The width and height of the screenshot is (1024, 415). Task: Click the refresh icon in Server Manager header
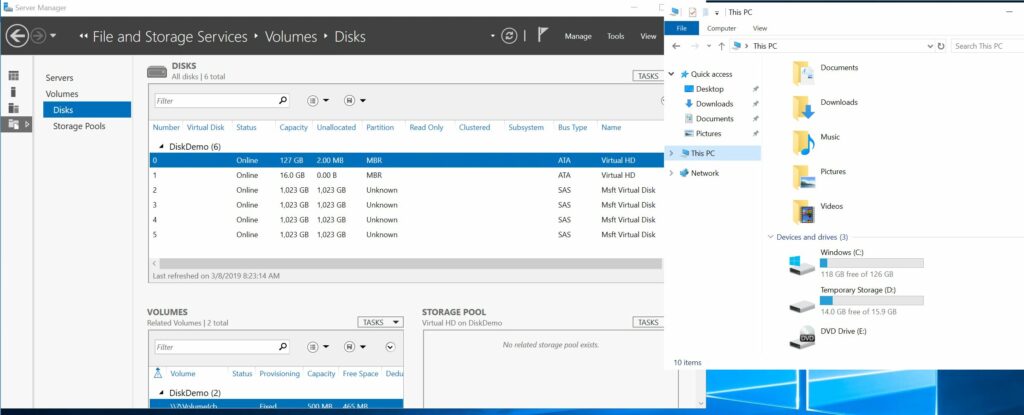(x=509, y=36)
